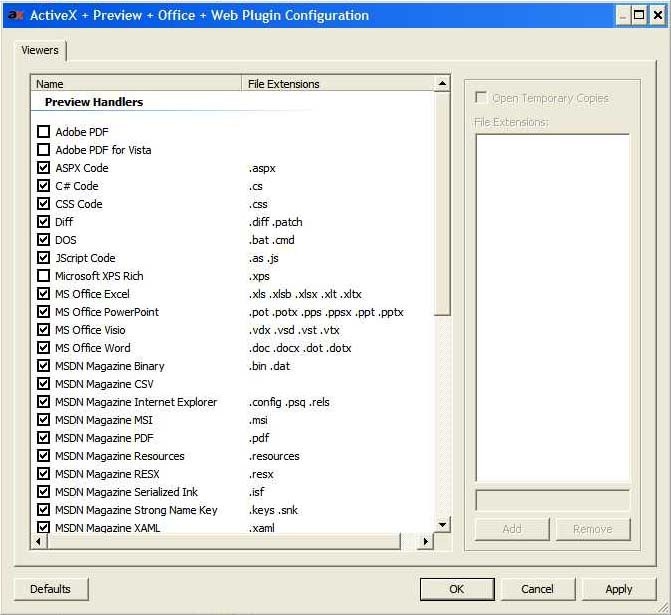Uncheck the MSDN Magazine RESX checkbox
Screen dimensions: 671x615
(x=43, y=473)
